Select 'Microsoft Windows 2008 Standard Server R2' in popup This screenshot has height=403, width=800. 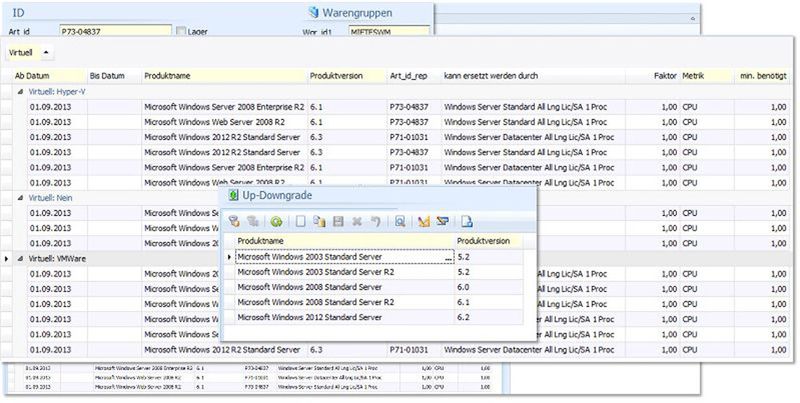344,302
